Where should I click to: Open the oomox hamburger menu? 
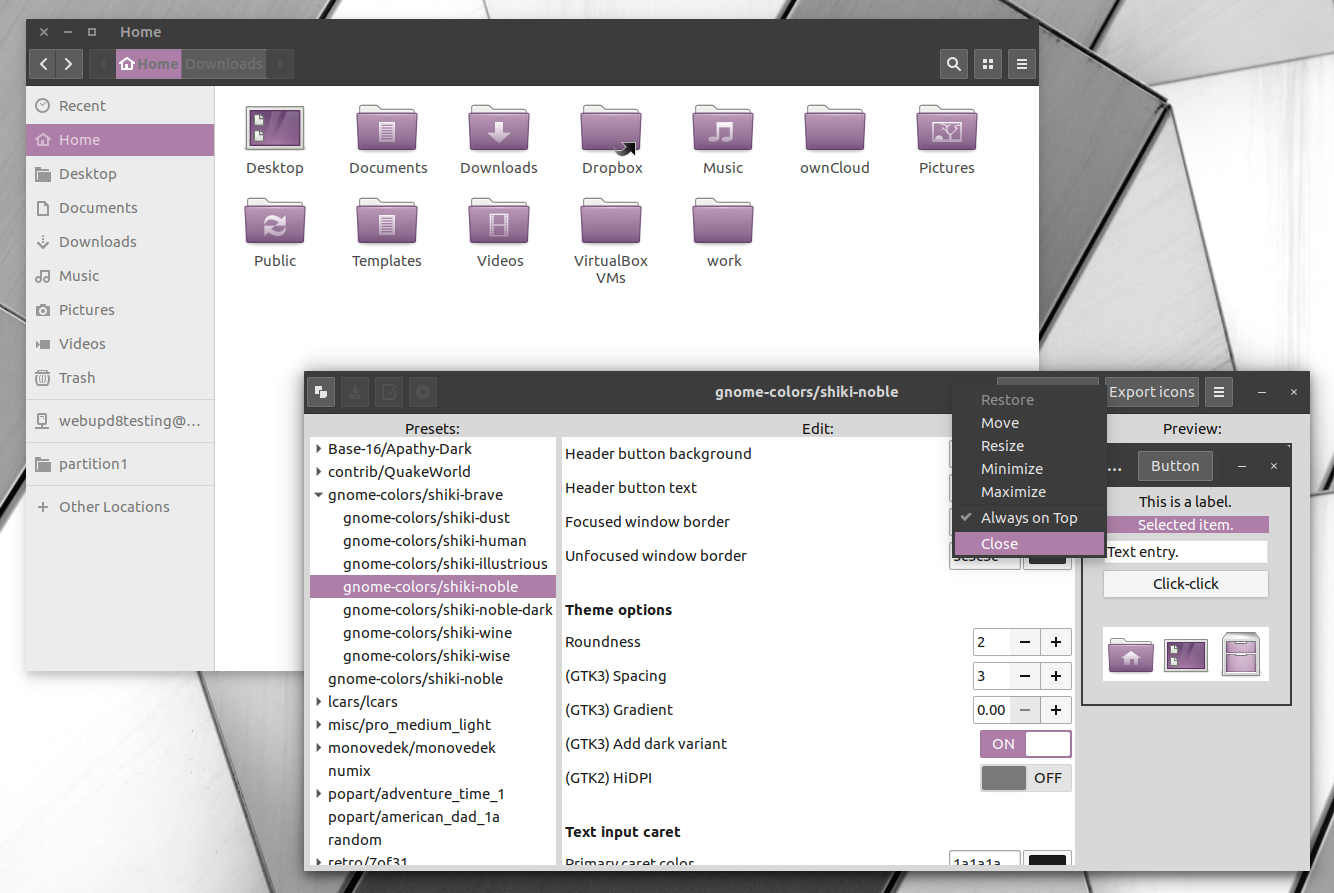pos(1218,392)
